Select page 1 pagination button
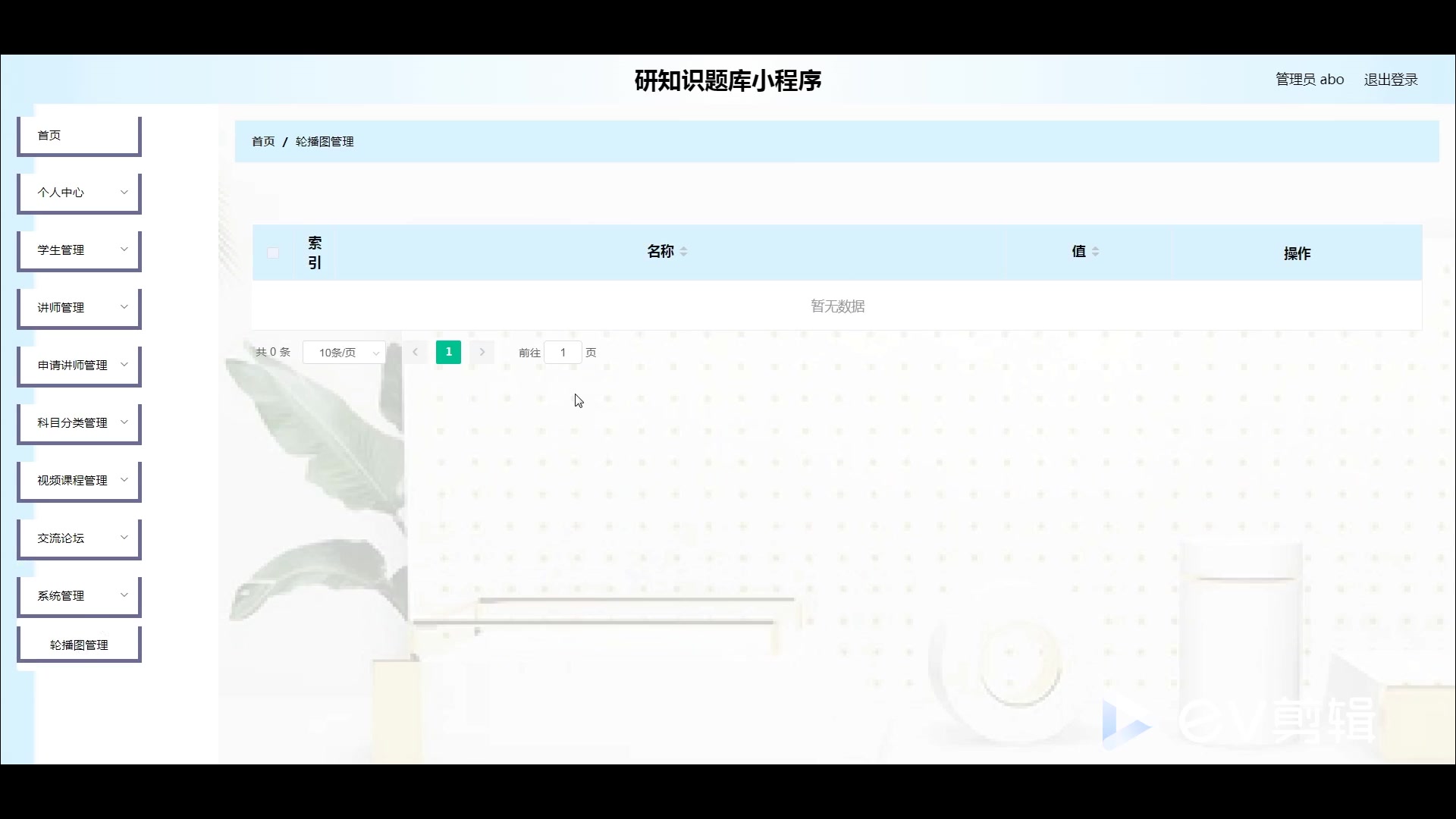1456x819 pixels. tap(448, 352)
